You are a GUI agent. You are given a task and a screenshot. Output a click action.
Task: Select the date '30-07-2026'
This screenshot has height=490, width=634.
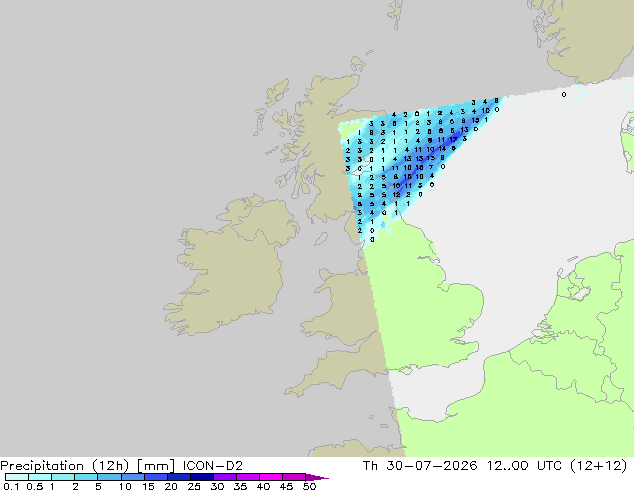431,466
